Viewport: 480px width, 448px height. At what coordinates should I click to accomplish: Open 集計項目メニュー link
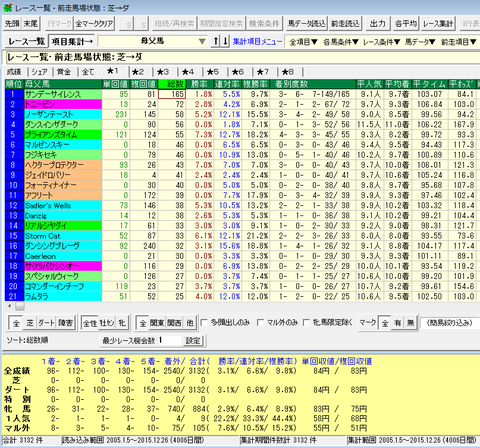257,42
